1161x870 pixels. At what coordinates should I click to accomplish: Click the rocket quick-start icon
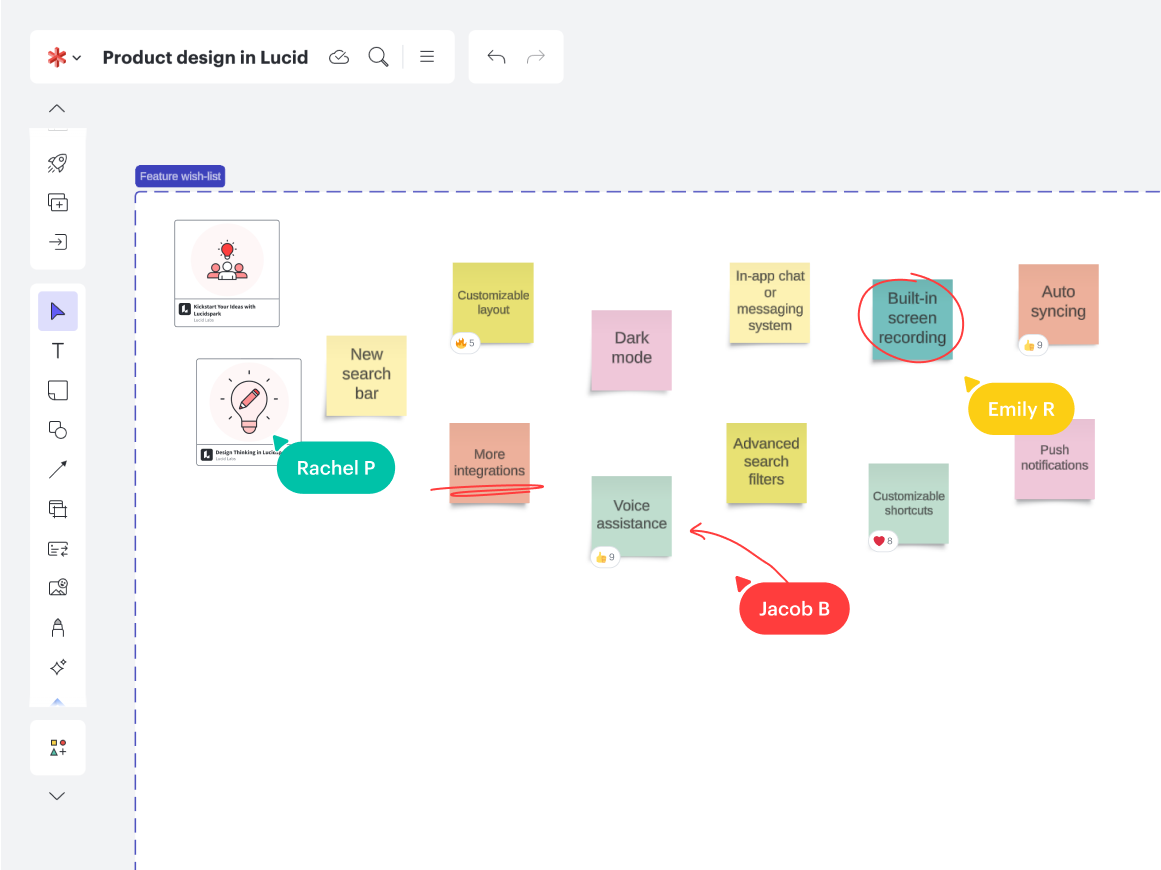[x=58, y=164]
